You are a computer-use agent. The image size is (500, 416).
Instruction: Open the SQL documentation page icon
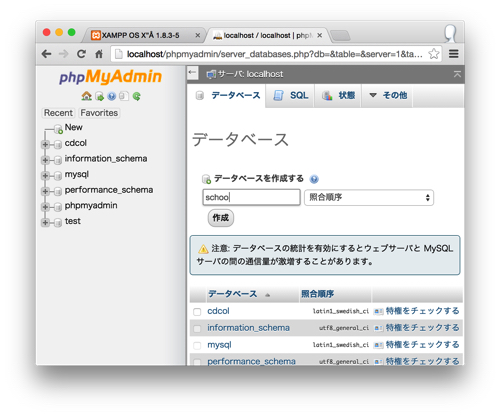pos(124,96)
